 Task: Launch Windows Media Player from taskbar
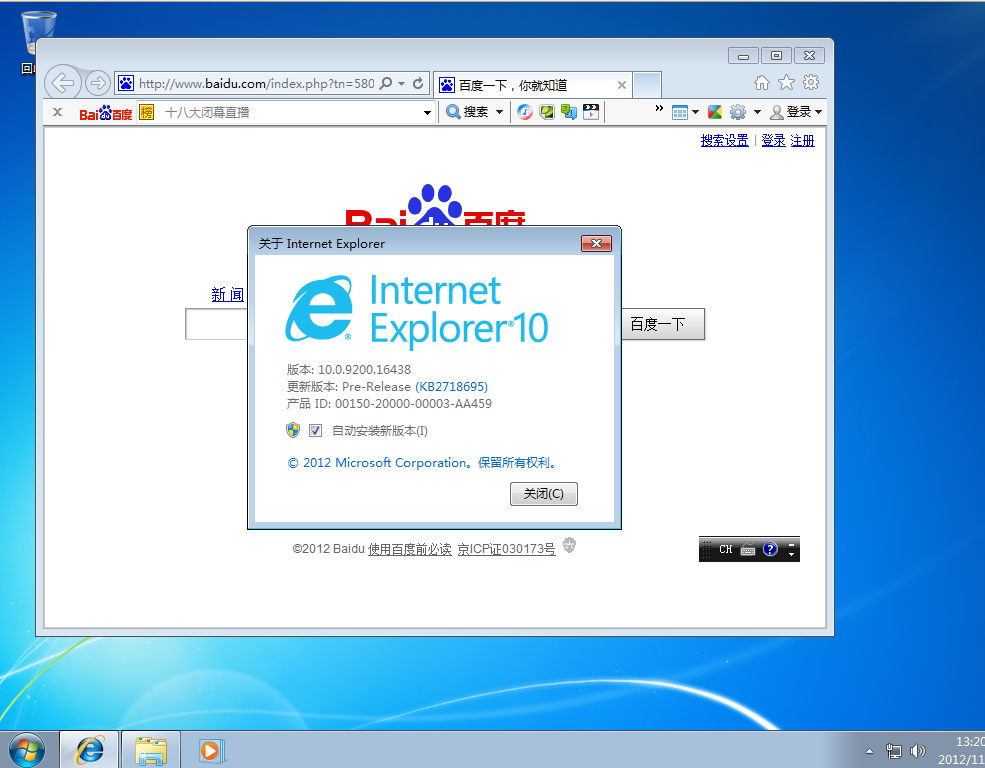(x=211, y=750)
